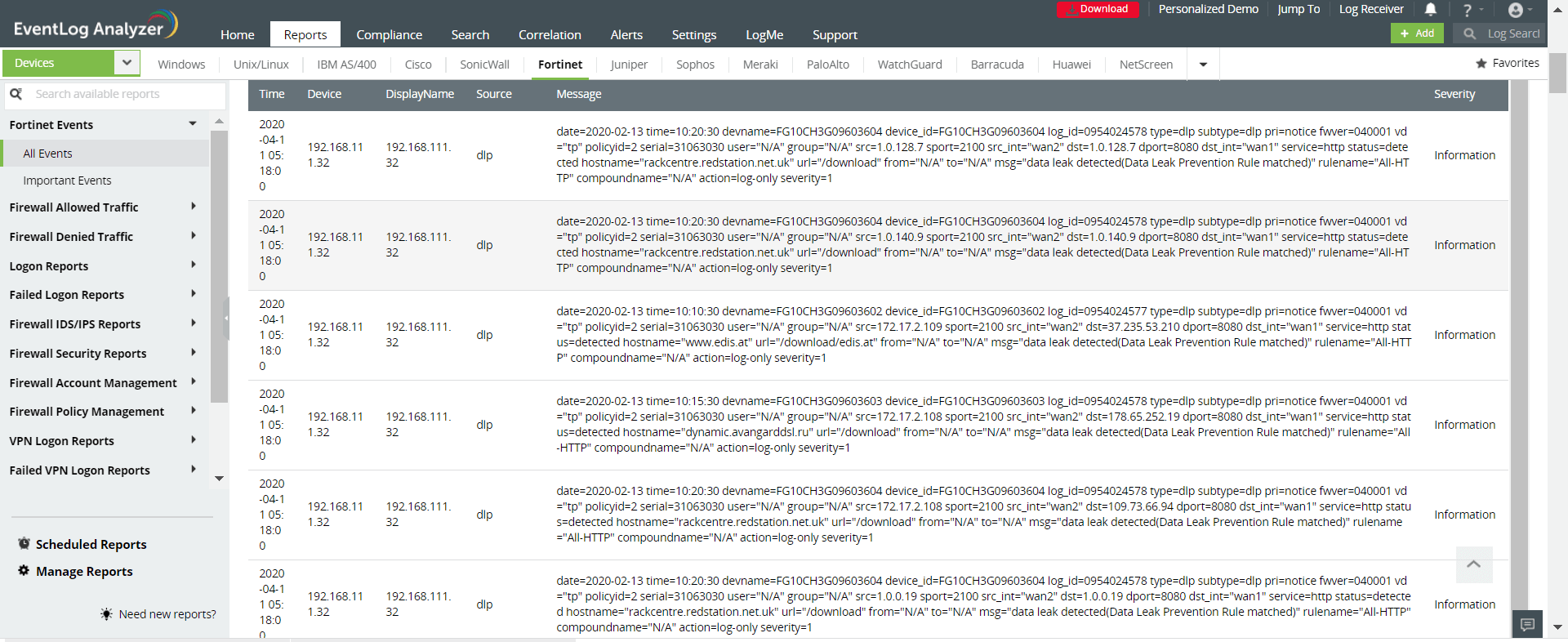Sort by the Time column header
This screenshot has height=642, width=1568.
click(x=272, y=94)
